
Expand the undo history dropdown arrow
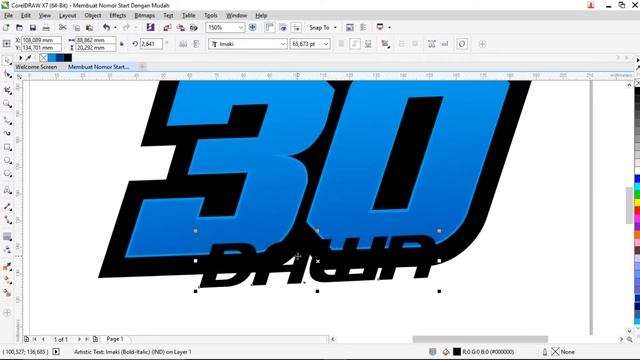tap(116, 27)
